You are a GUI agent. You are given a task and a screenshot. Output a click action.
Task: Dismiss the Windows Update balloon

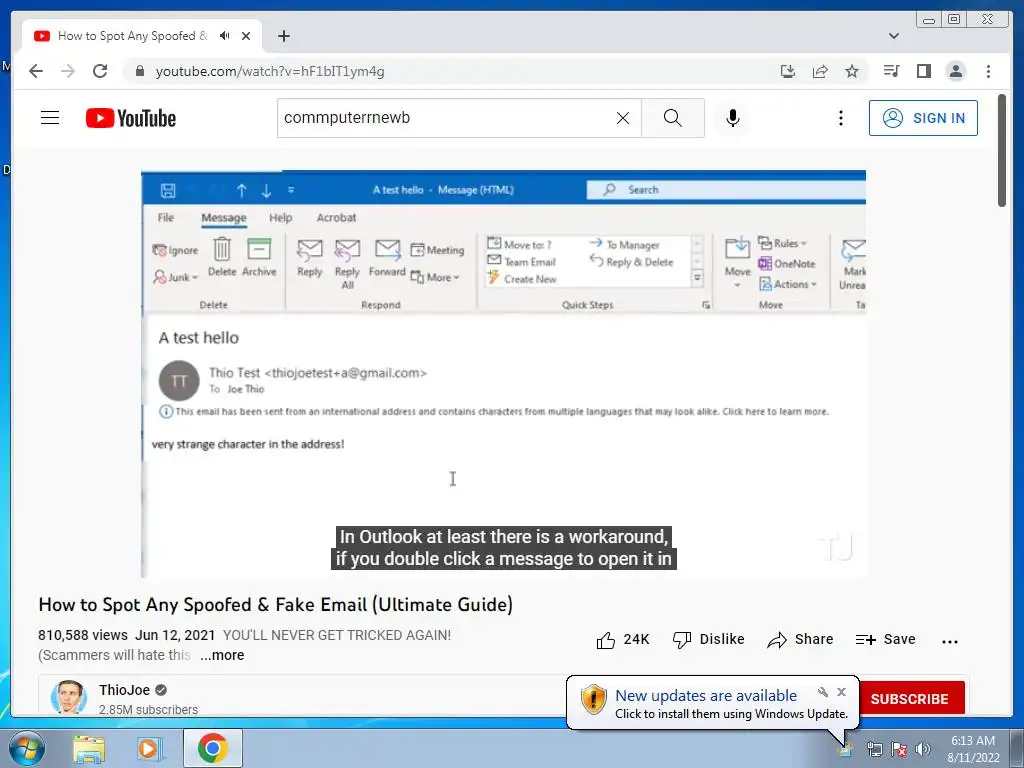point(841,692)
